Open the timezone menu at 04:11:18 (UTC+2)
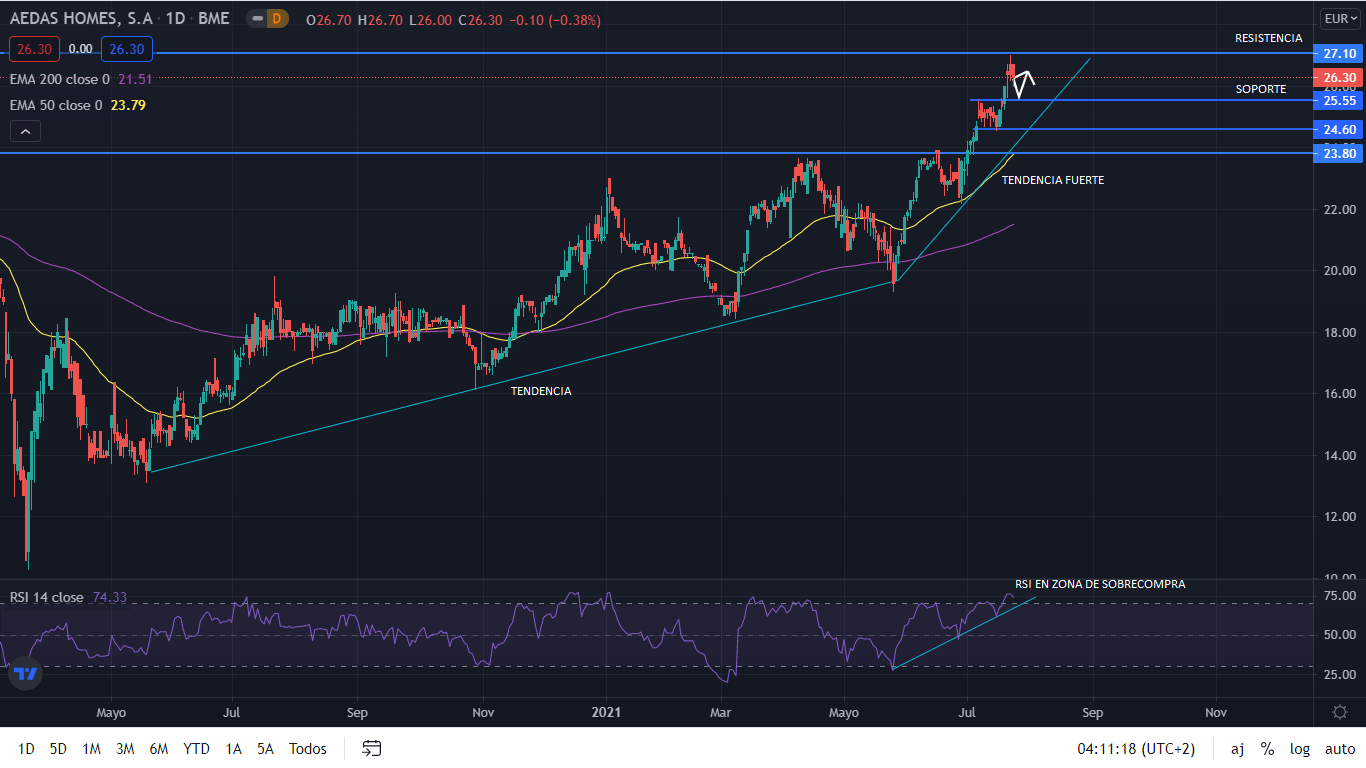The height and width of the screenshot is (768, 1366). 1135,749
